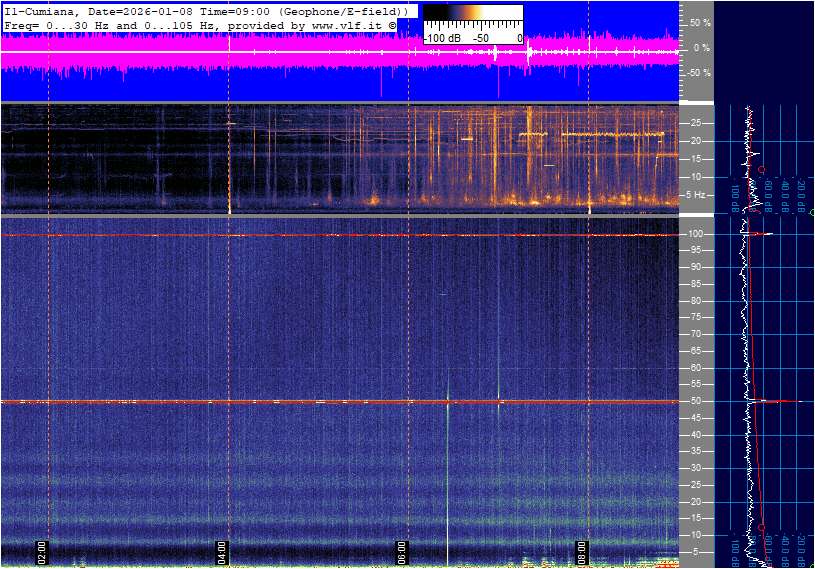Jump to the 06:00 time marker
Viewport: 815px width, 569px height.
[x=401, y=551]
